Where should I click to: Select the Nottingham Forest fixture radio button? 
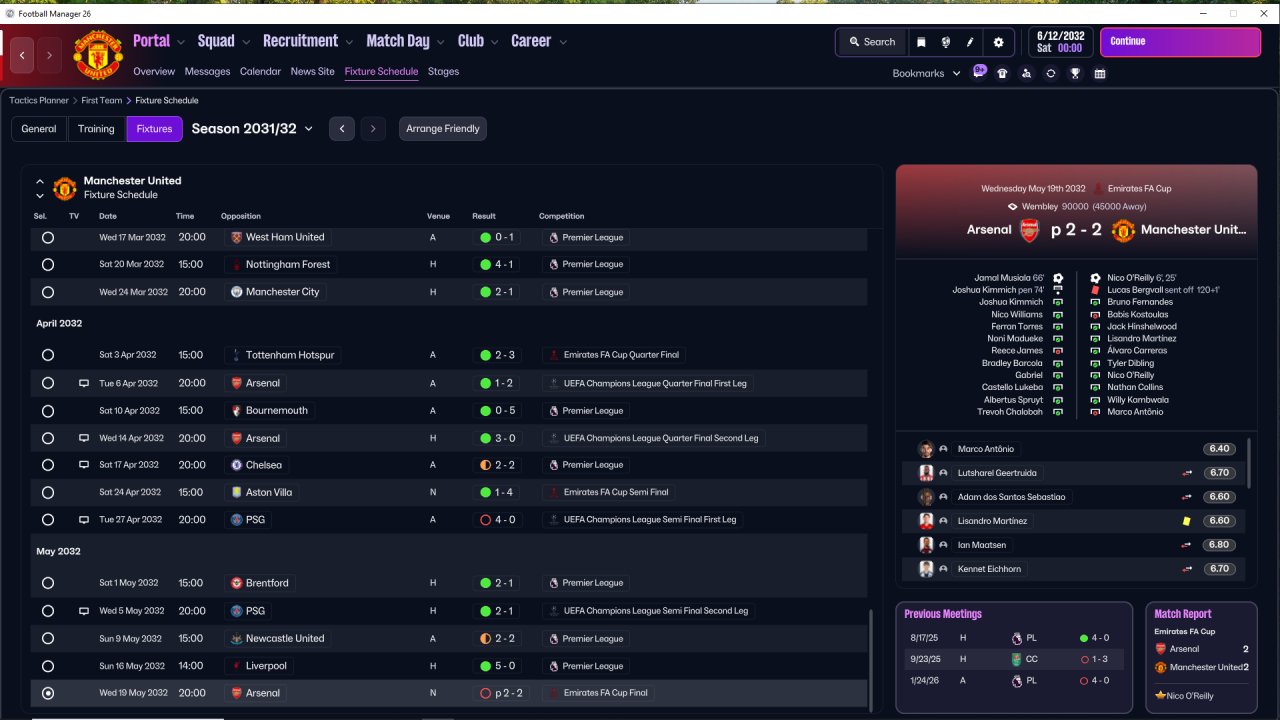click(x=48, y=264)
